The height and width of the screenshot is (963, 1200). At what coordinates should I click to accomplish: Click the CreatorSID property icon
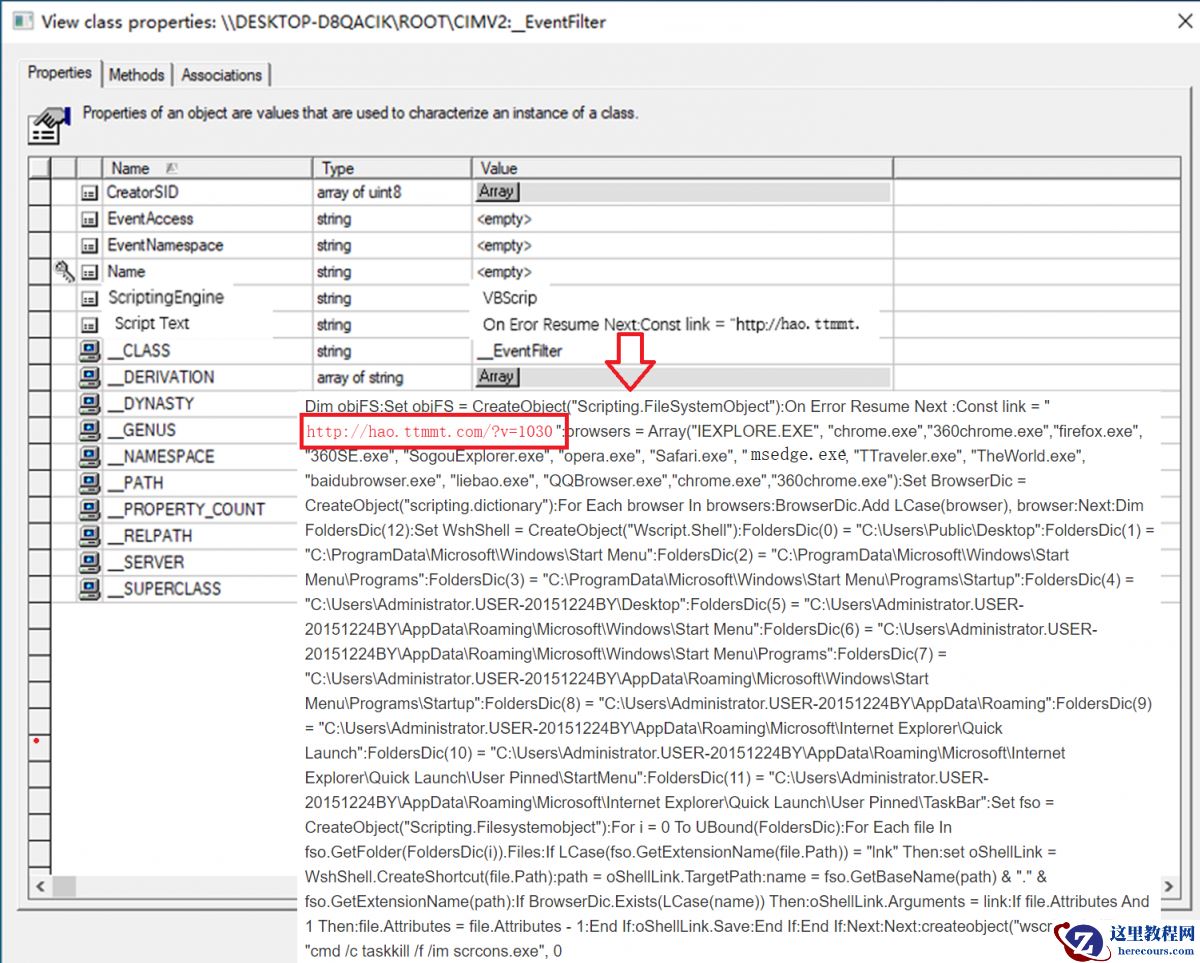point(90,192)
